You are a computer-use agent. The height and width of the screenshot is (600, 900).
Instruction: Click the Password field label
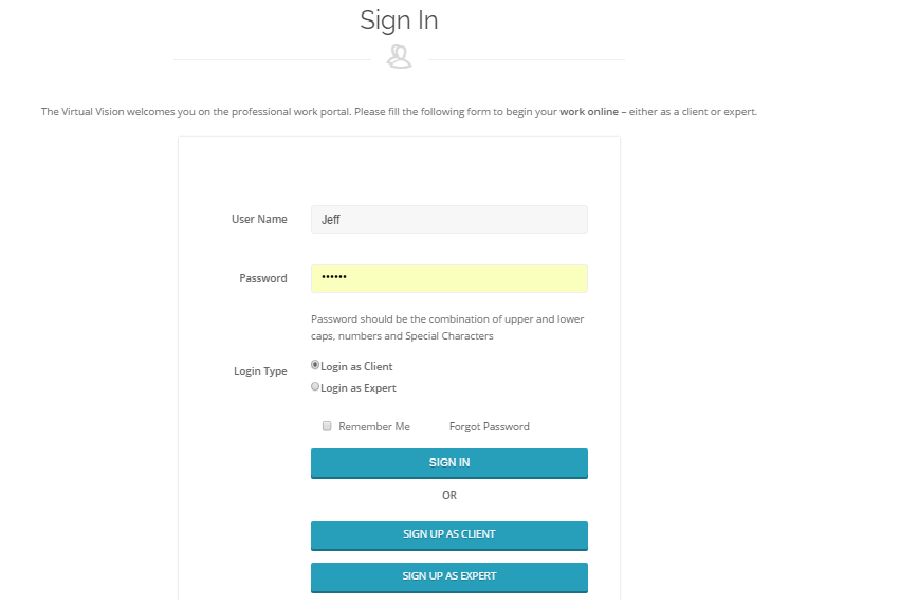263,278
